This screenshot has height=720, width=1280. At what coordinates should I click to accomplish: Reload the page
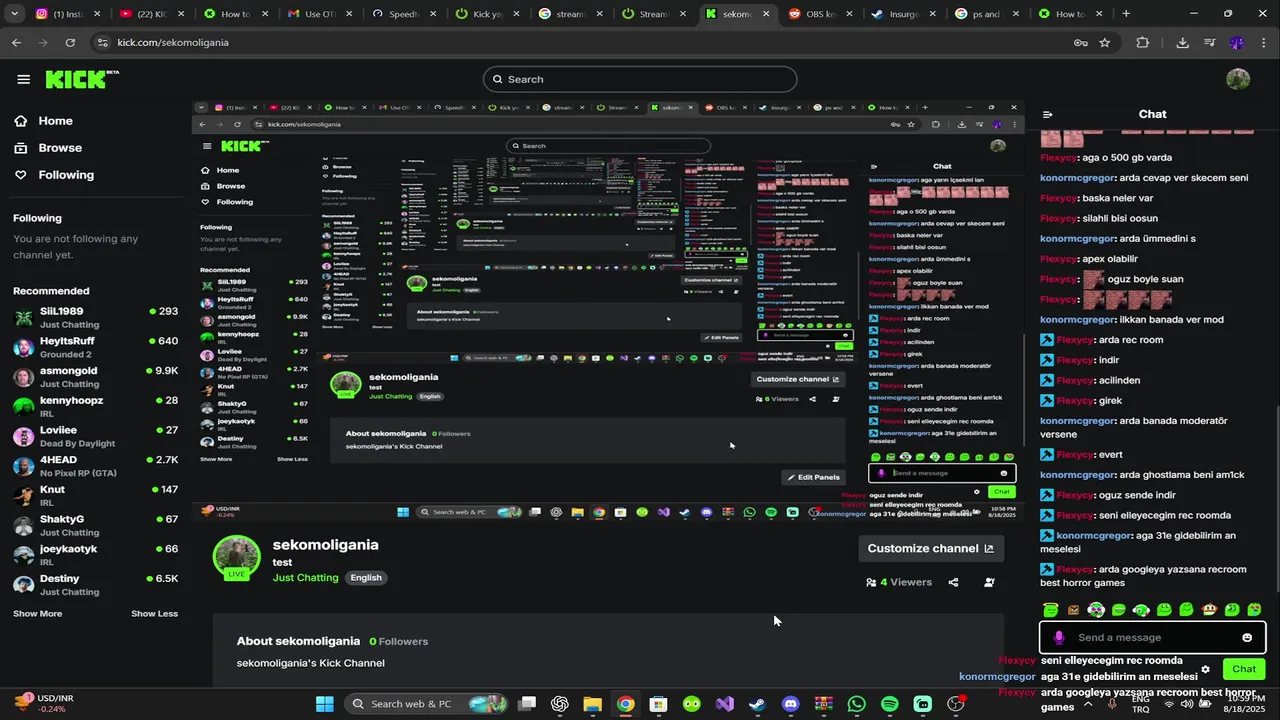pyautogui.click(x=70, y=43)
